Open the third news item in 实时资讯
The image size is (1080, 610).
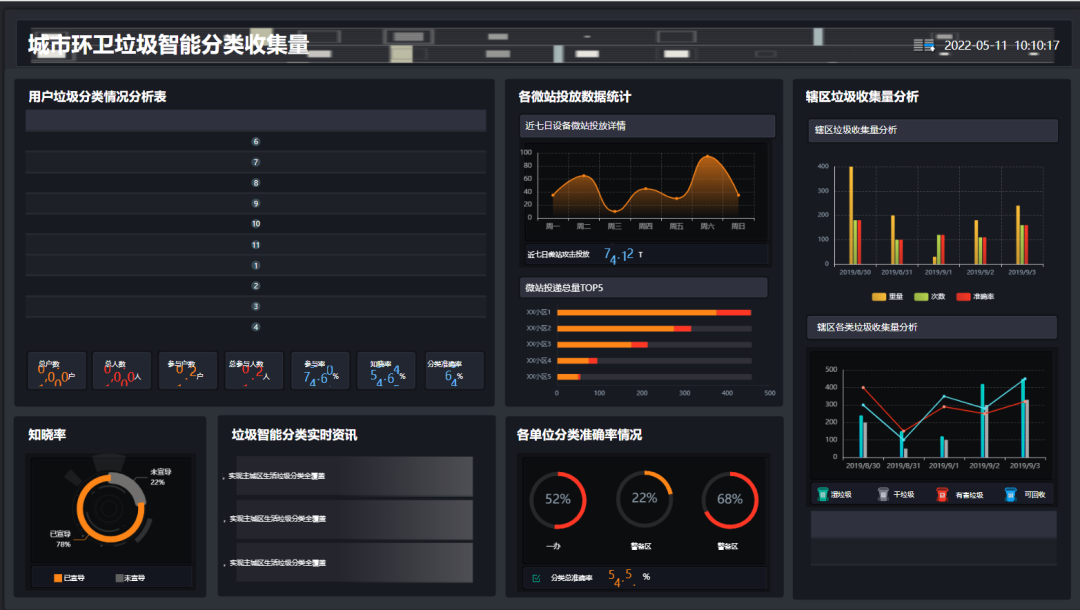pyautogui.click(x=354, y=562)
